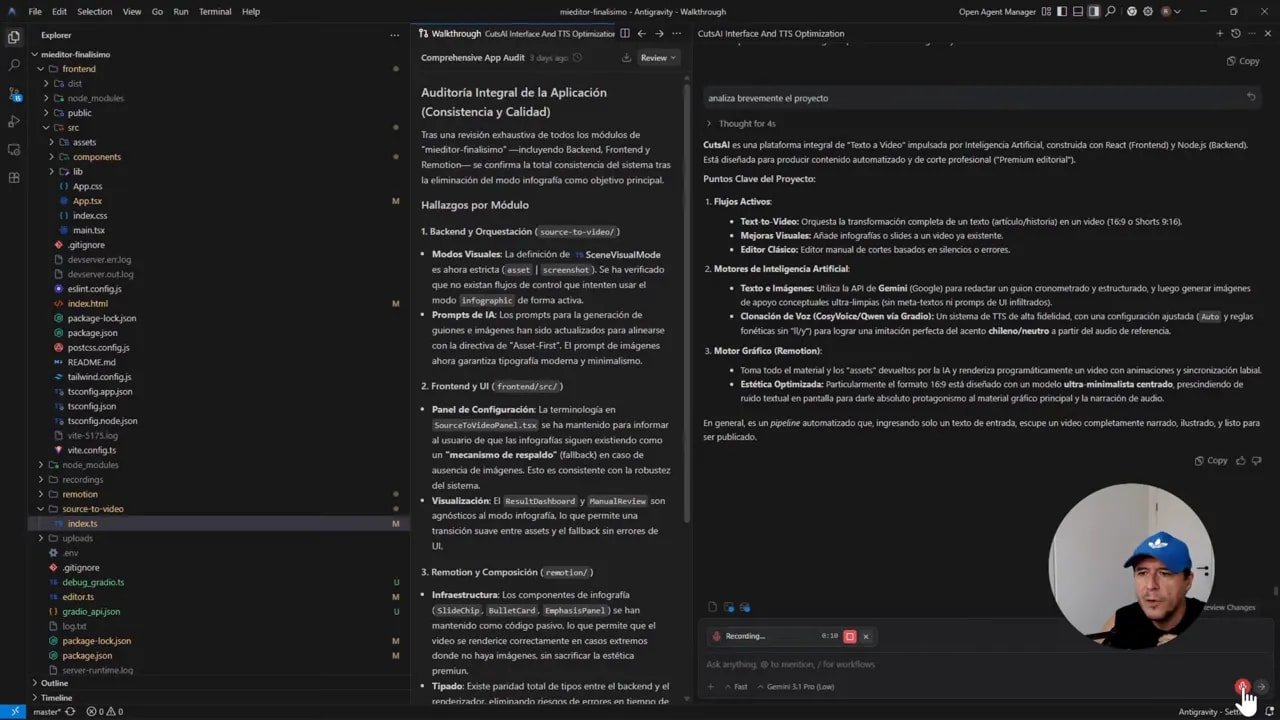Switch to the Walkthrough tab
The width and height of the screenshot is (1280, 720).
tap(515, 33)
